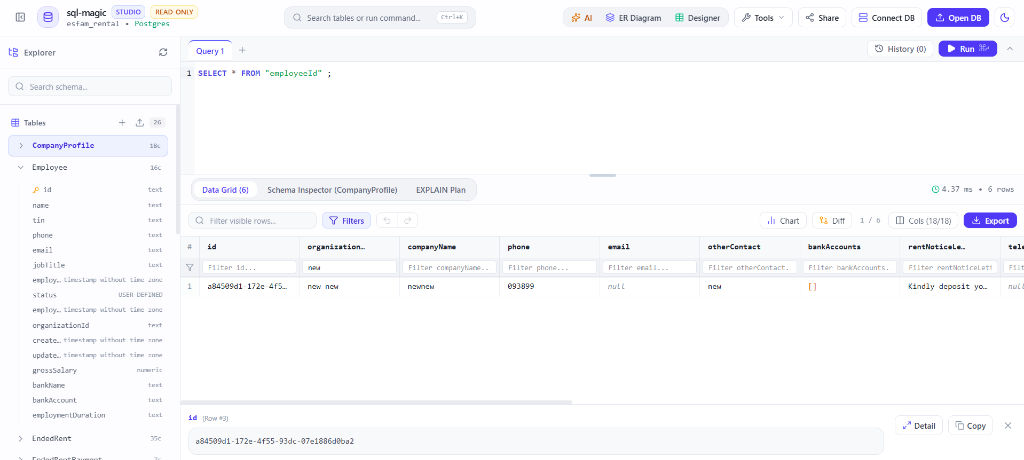Click the Filter id input

point(249,267)
